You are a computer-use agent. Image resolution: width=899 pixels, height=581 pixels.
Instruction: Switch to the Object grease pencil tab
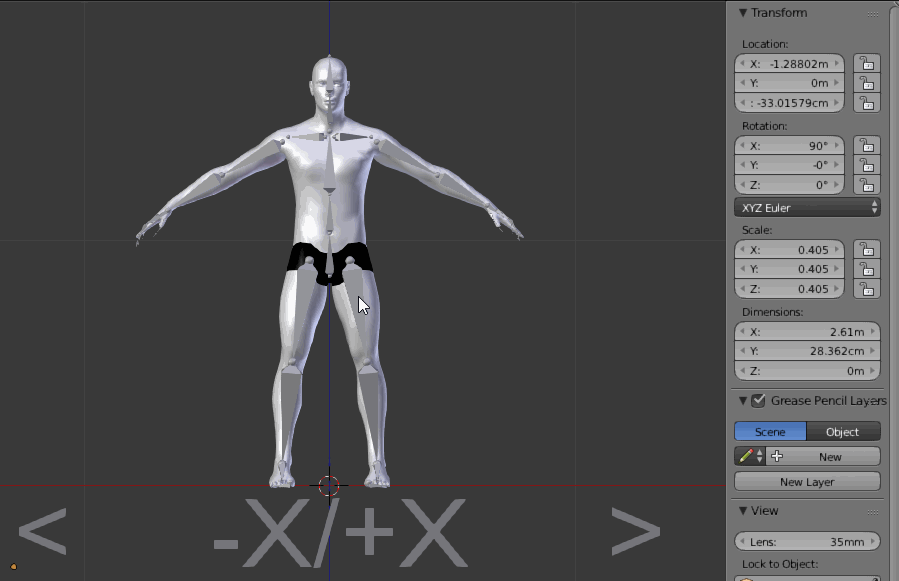[843, 431]
